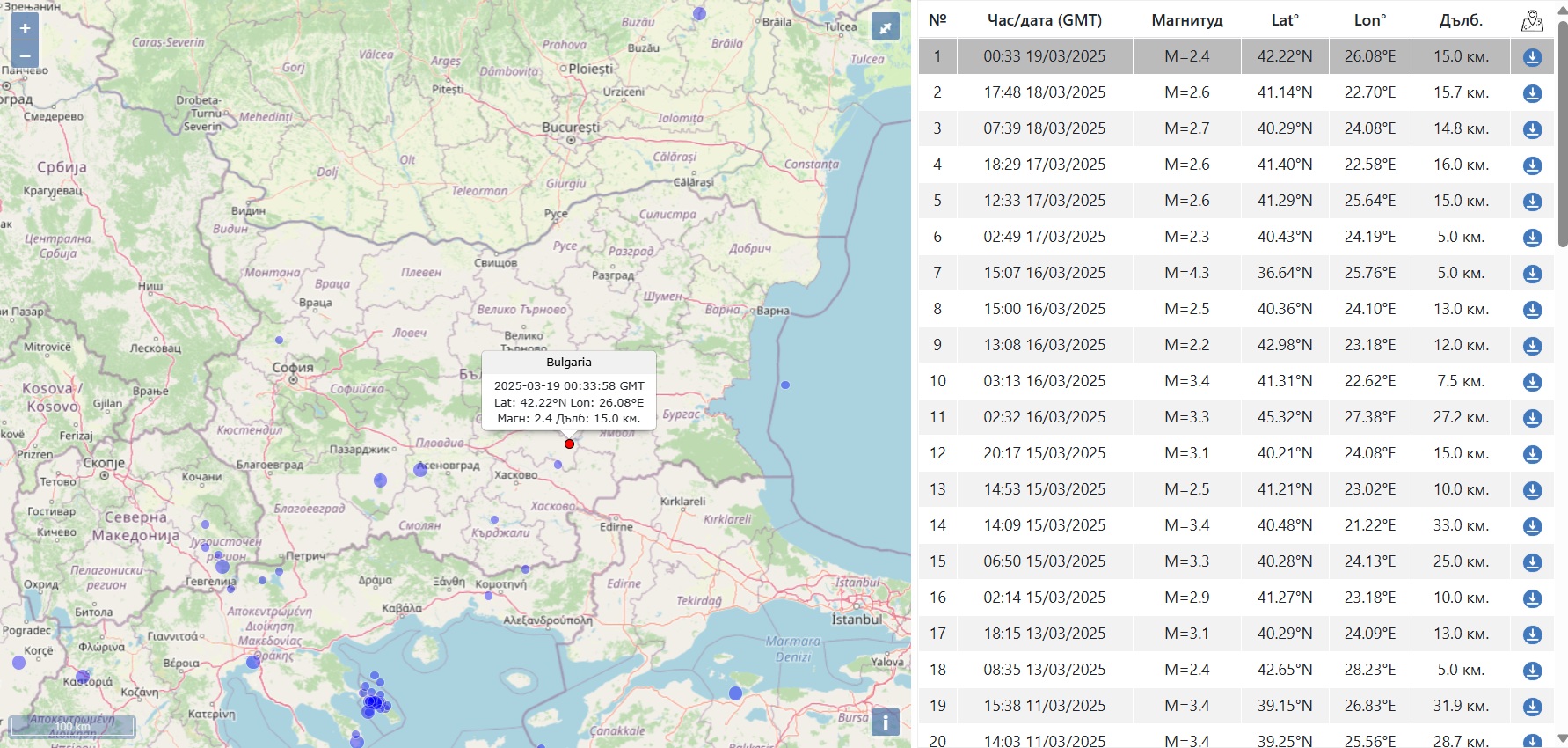
Task: Click the table's vertical scrollbar thumb
Action: pyautogui.click(x=1562, y=132)
